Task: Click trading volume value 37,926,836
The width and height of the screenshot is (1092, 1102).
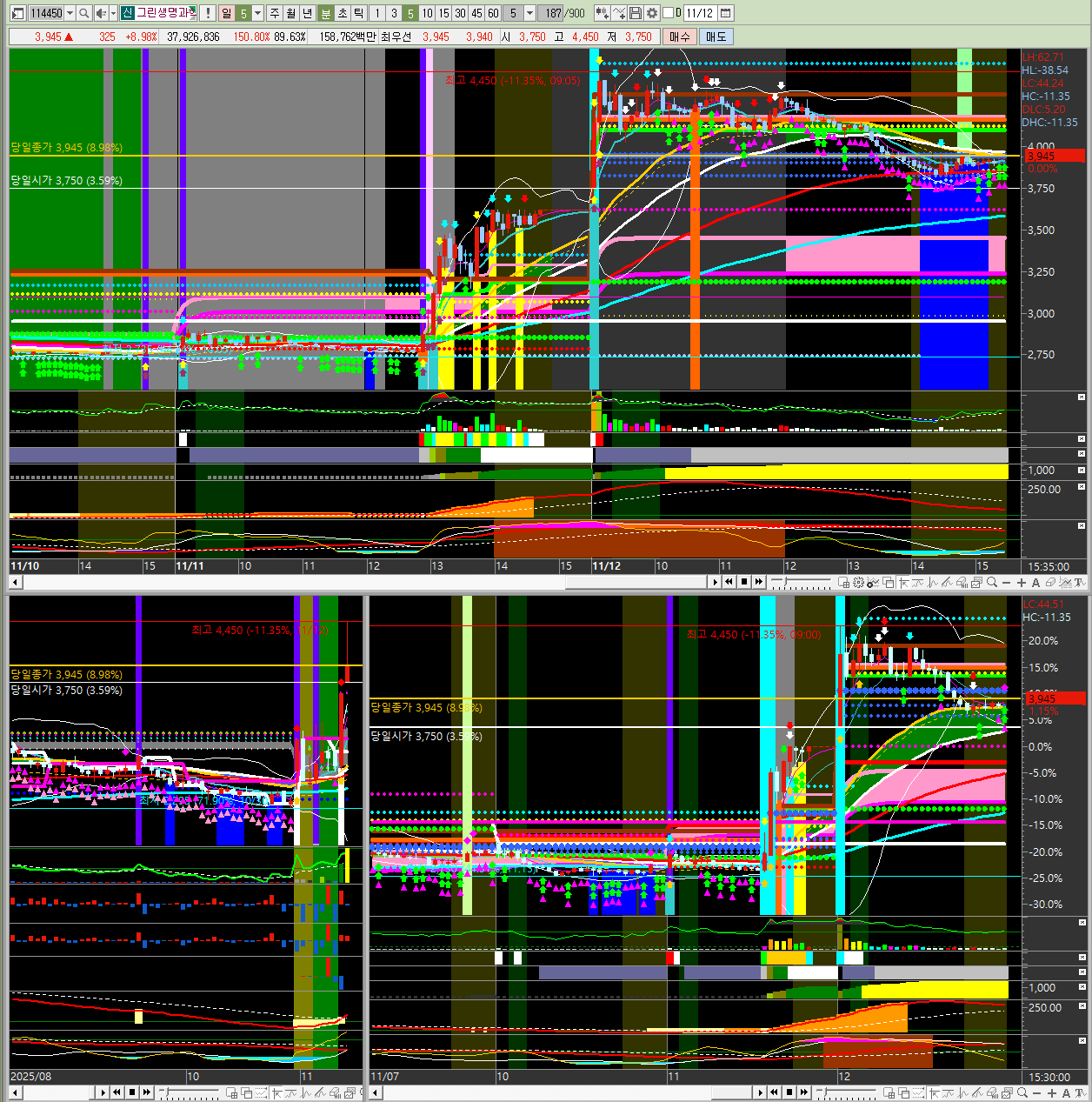Action: tap(193, 37)
